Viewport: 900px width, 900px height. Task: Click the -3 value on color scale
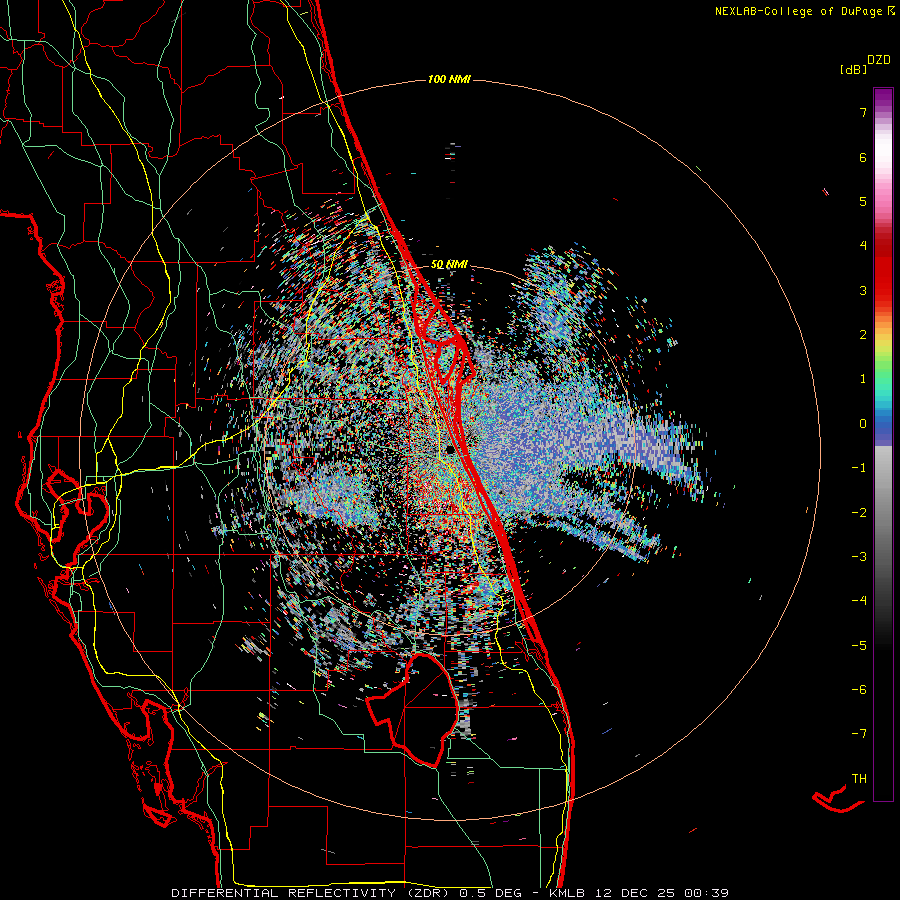pyautogui.click(x=859, y=557)
